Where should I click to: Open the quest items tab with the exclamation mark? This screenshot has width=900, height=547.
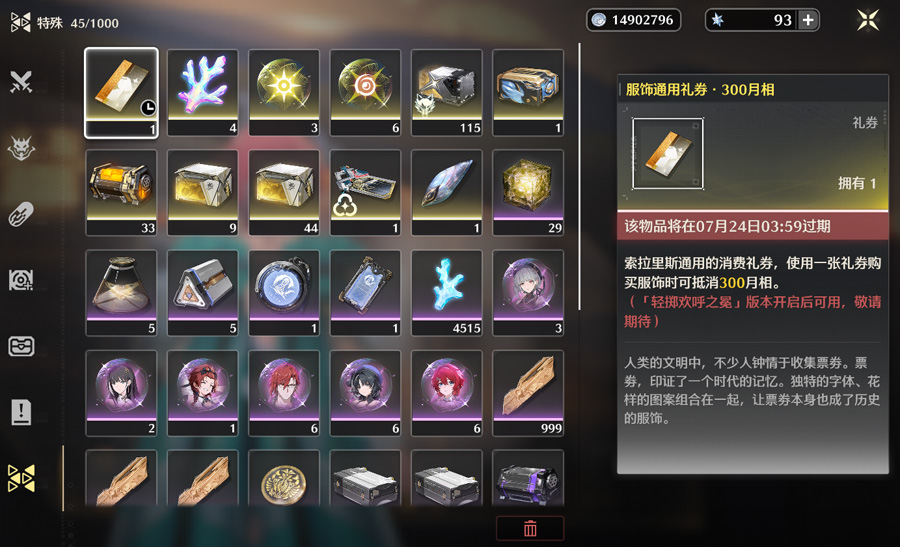point(21,412)
